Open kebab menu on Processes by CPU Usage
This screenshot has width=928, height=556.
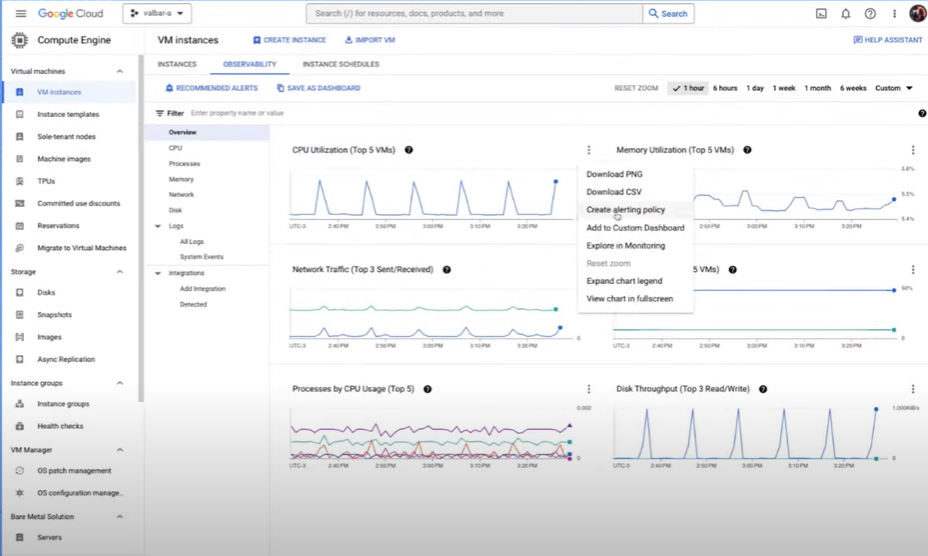[x=588, y=389]
